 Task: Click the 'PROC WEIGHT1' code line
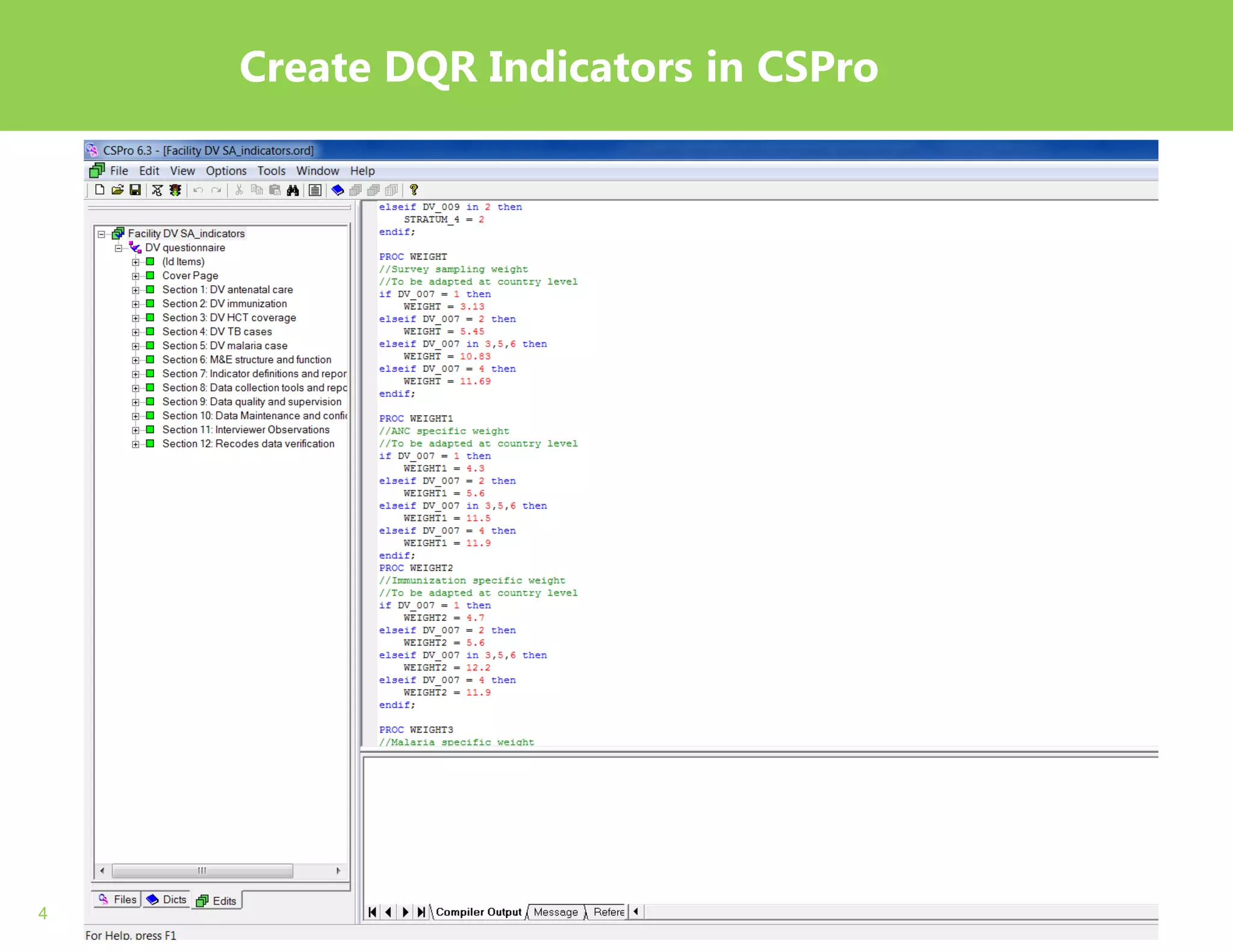tap(416, 418)
